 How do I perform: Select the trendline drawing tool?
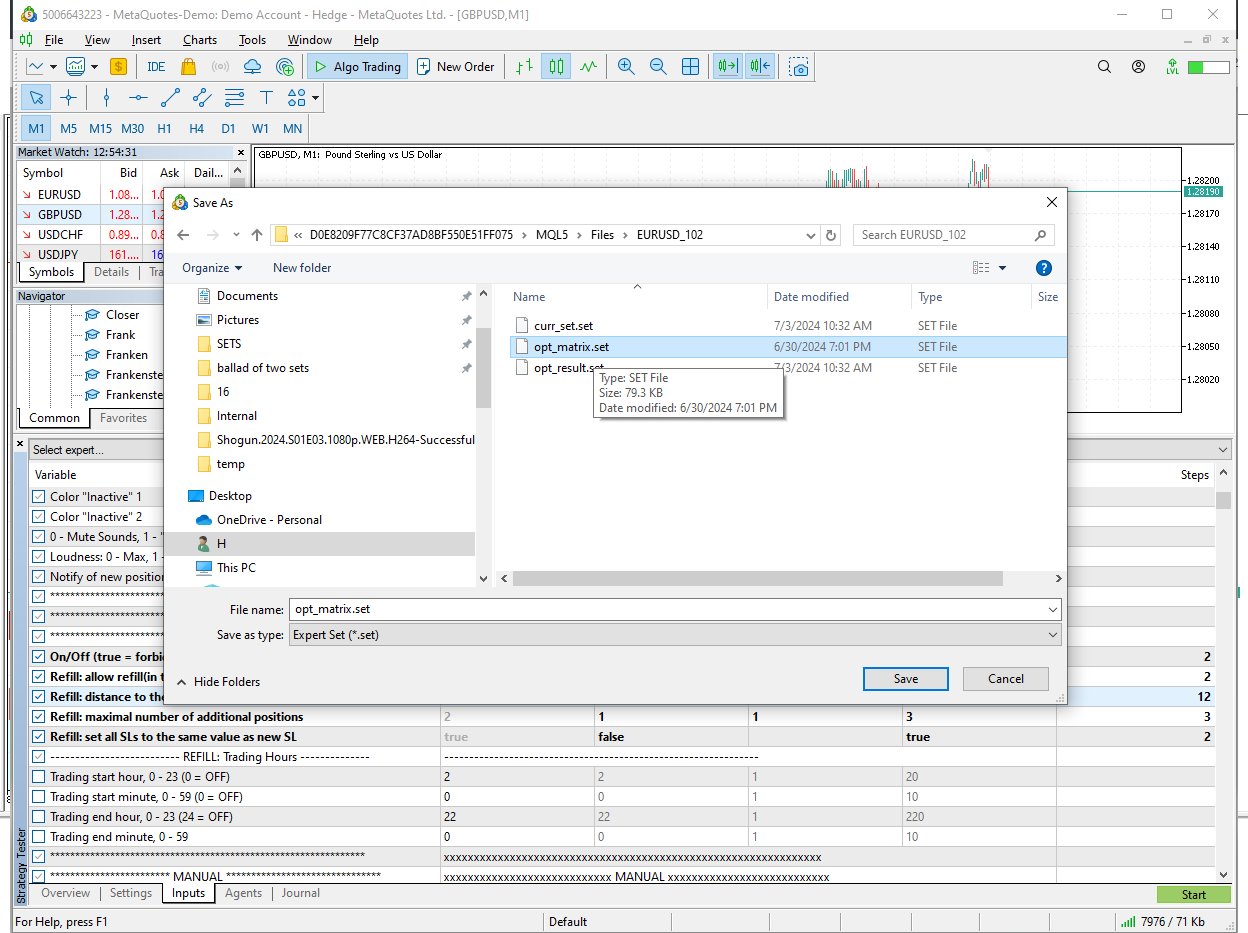(x=170, y=97)
